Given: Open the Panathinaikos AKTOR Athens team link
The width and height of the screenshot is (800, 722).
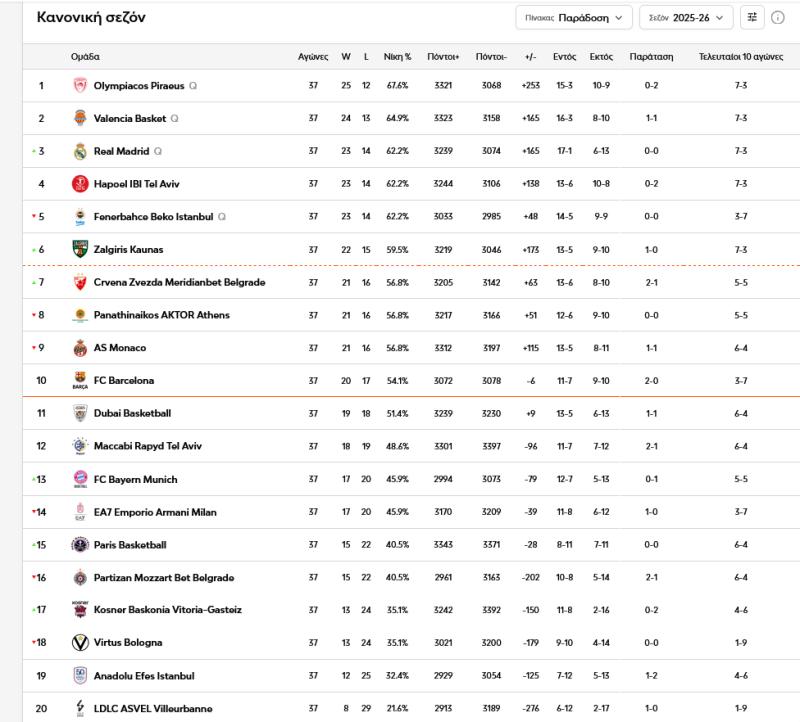Looking at the screenshot, I should 163,313.
